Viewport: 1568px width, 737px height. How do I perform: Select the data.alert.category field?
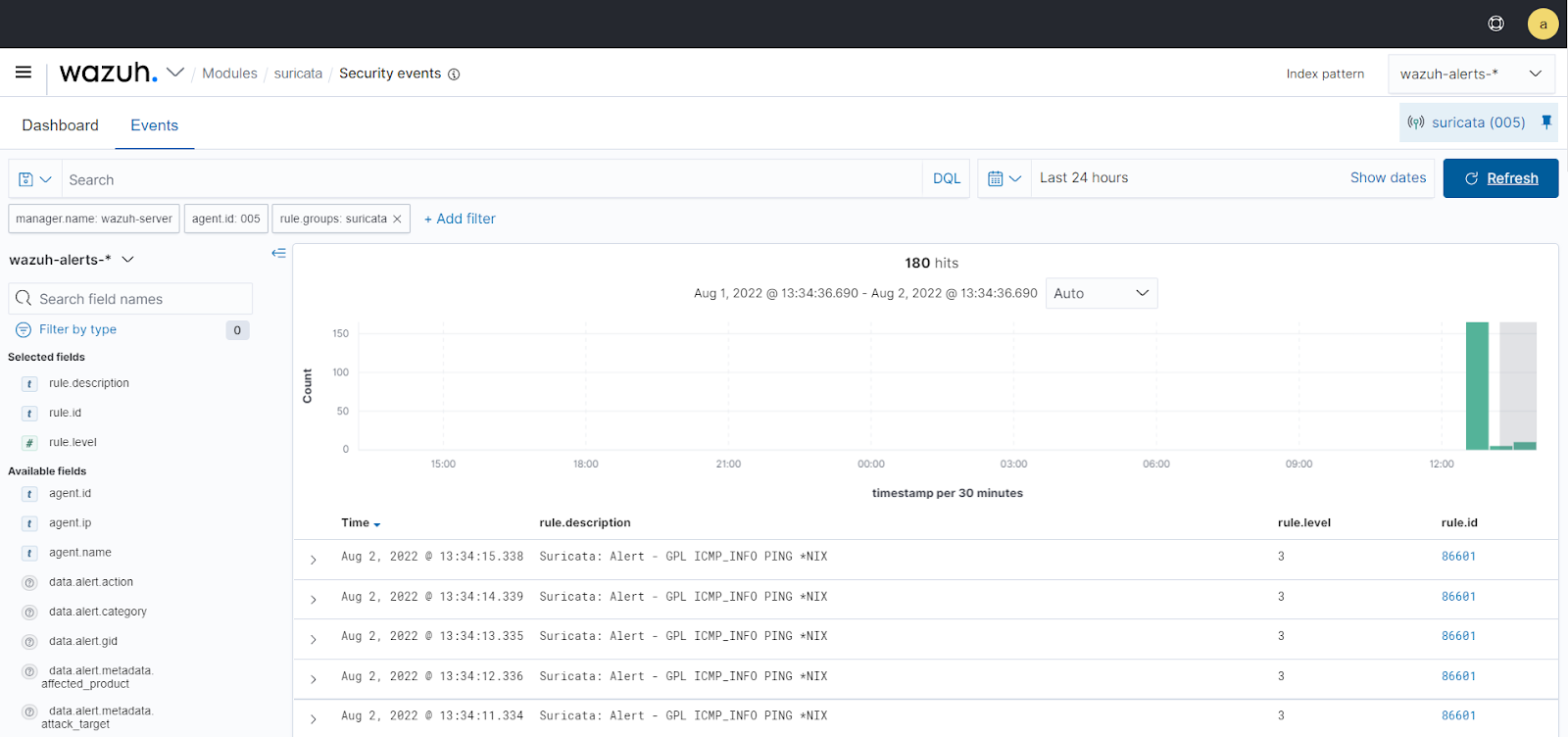[98, 612]
